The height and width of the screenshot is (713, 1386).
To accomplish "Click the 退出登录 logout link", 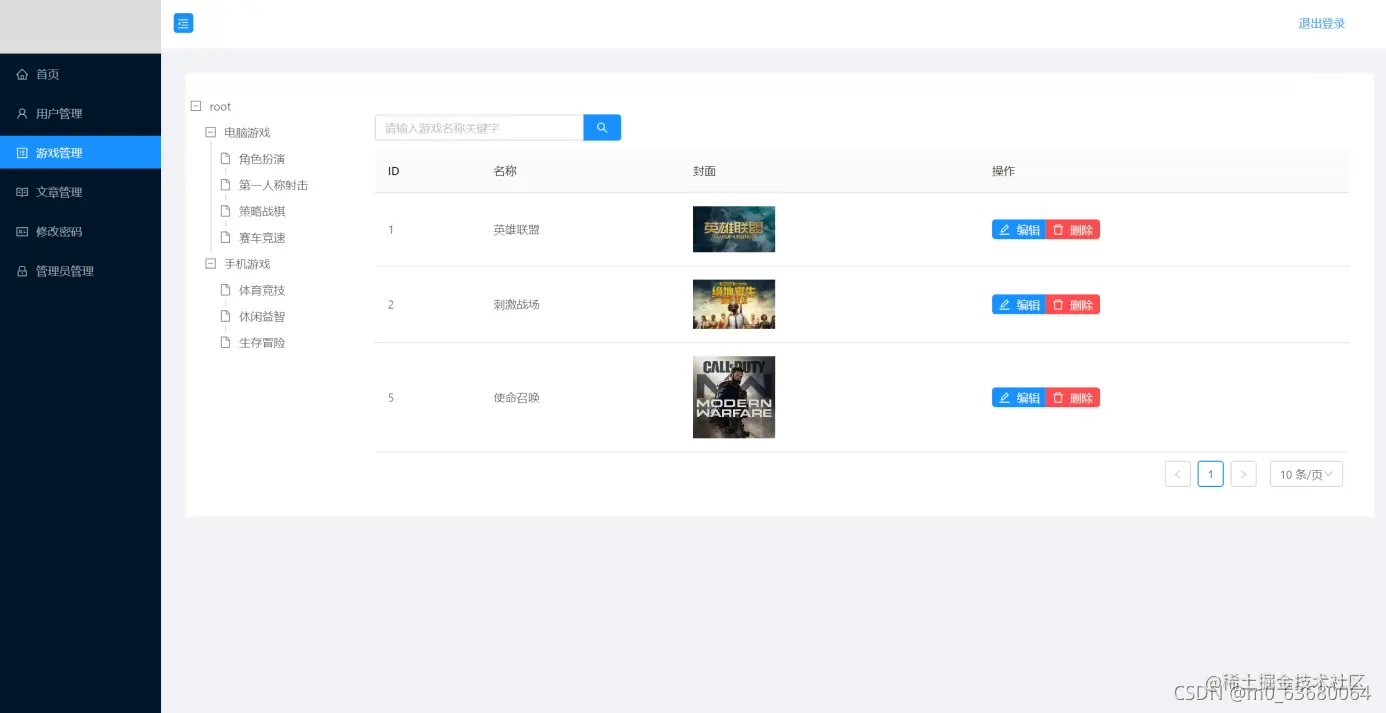I will pos(1322,22).
